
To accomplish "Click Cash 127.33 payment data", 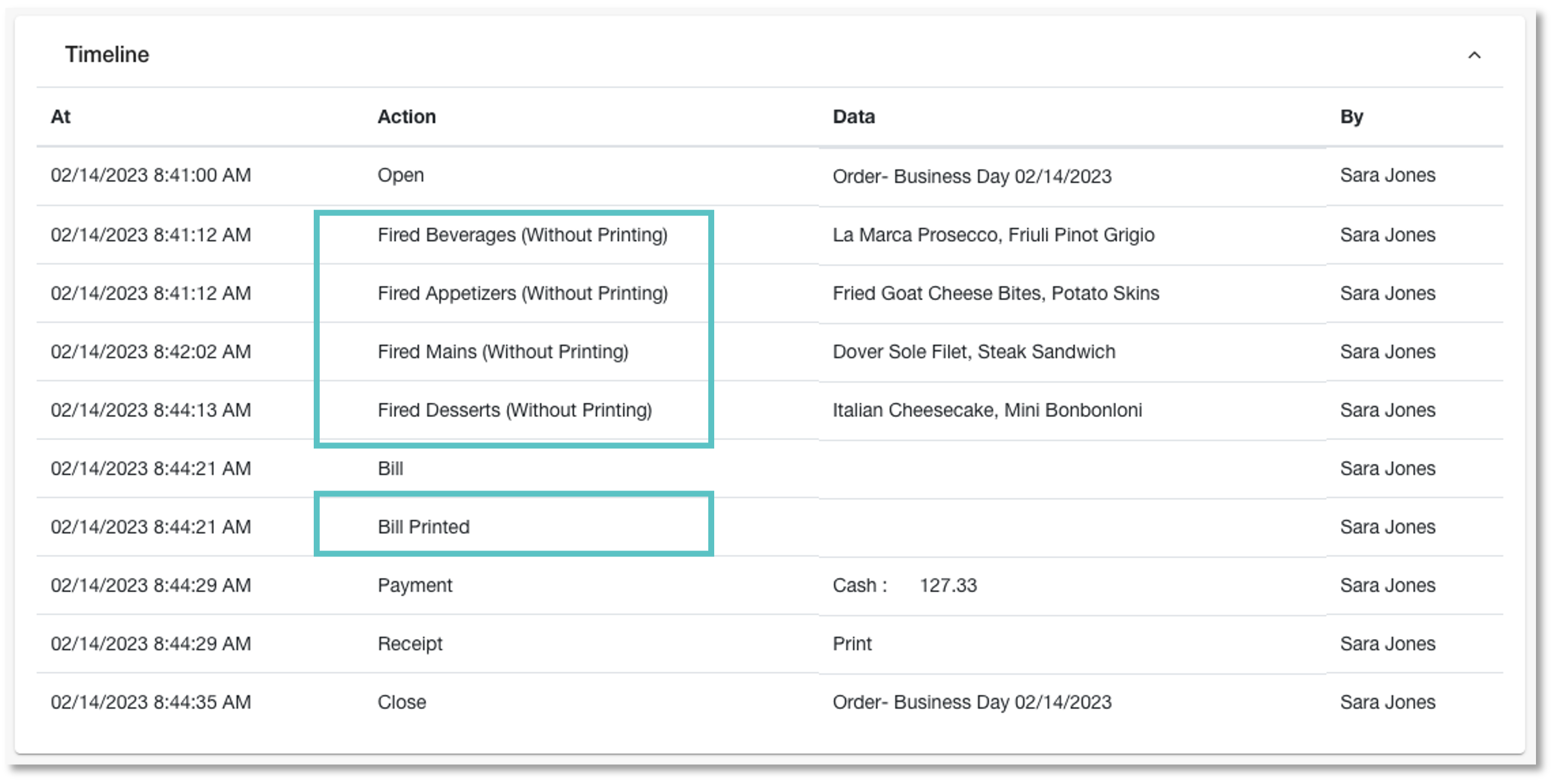I will [x=904, y=586].
